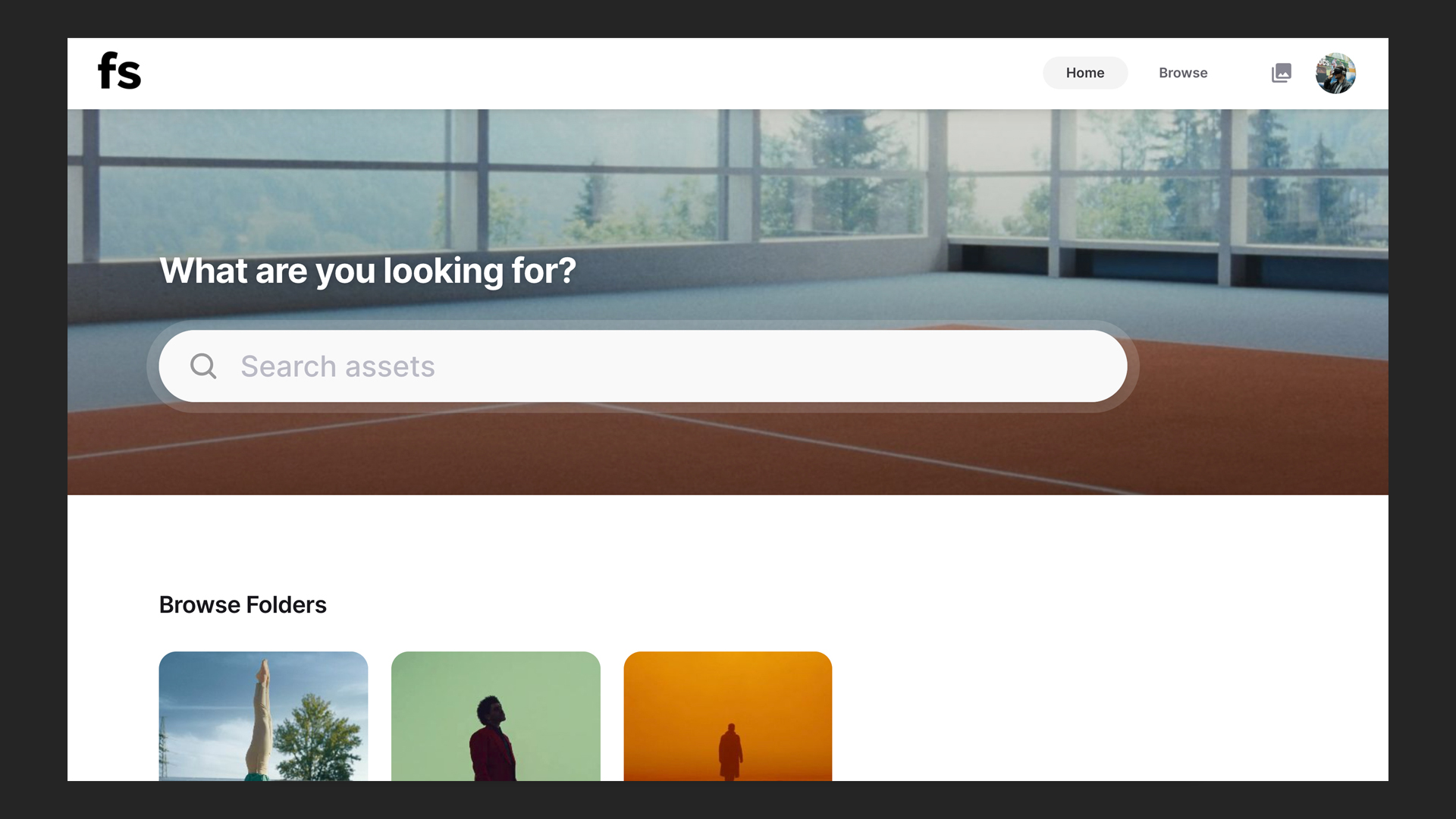The image size is (1456, 819).
Task: Click the magnifying glass search icon
Action: (x=203, y=366)
